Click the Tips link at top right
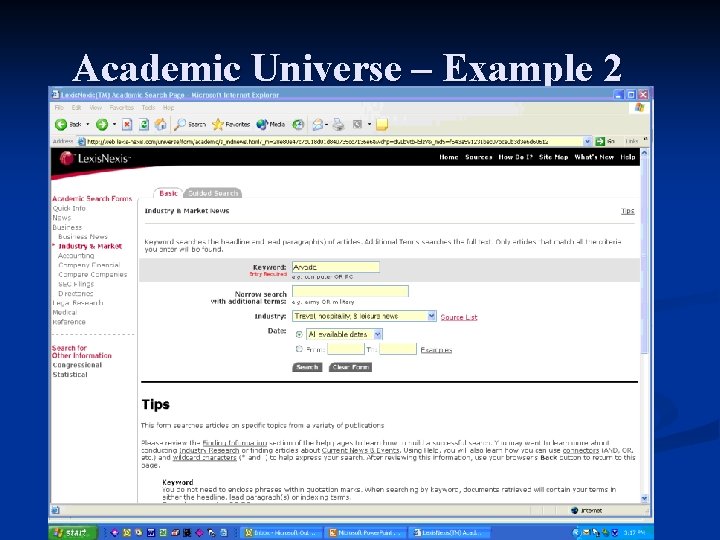This screenshot has height=540, width=720. point(628,211)
